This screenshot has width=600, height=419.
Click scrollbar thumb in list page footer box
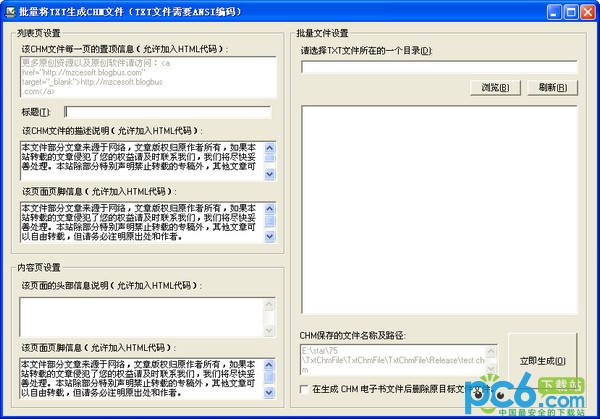tap(270, 221)
